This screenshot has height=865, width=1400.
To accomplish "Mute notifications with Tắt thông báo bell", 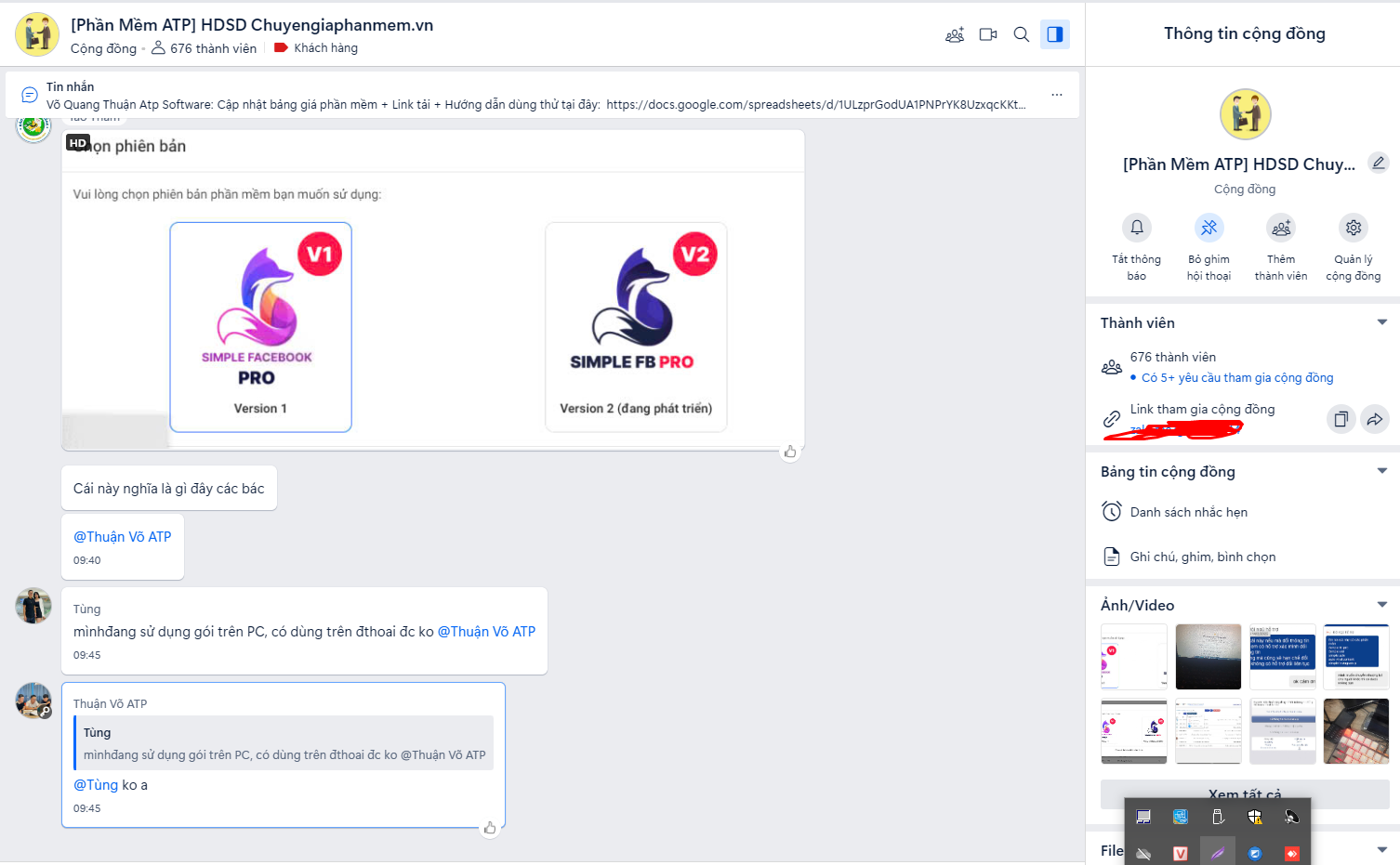I will pos(1137,228).
